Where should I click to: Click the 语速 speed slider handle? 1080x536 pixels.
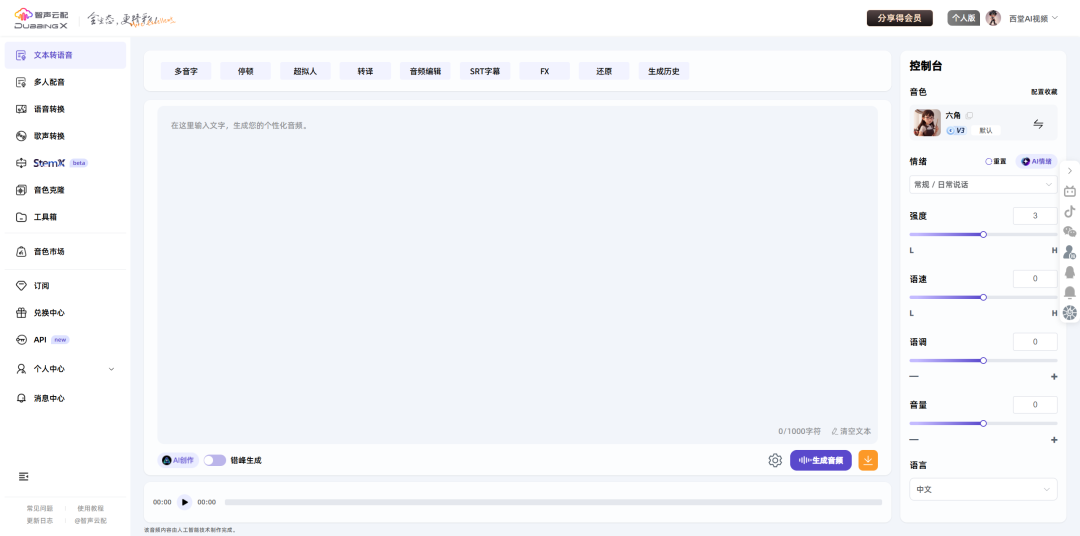pyautogui.click(x=983, y=297)
